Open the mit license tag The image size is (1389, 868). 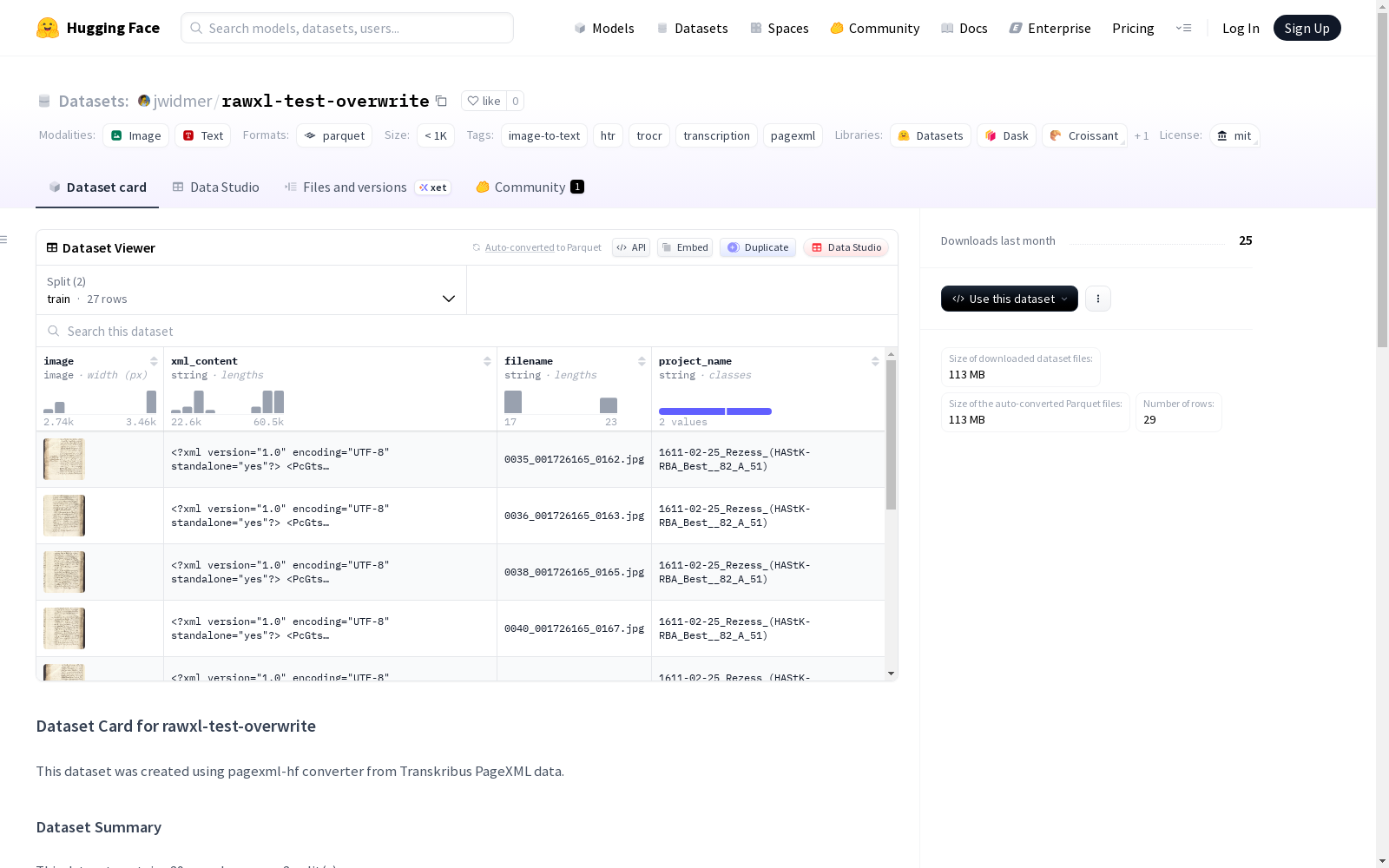(1234, 135)
